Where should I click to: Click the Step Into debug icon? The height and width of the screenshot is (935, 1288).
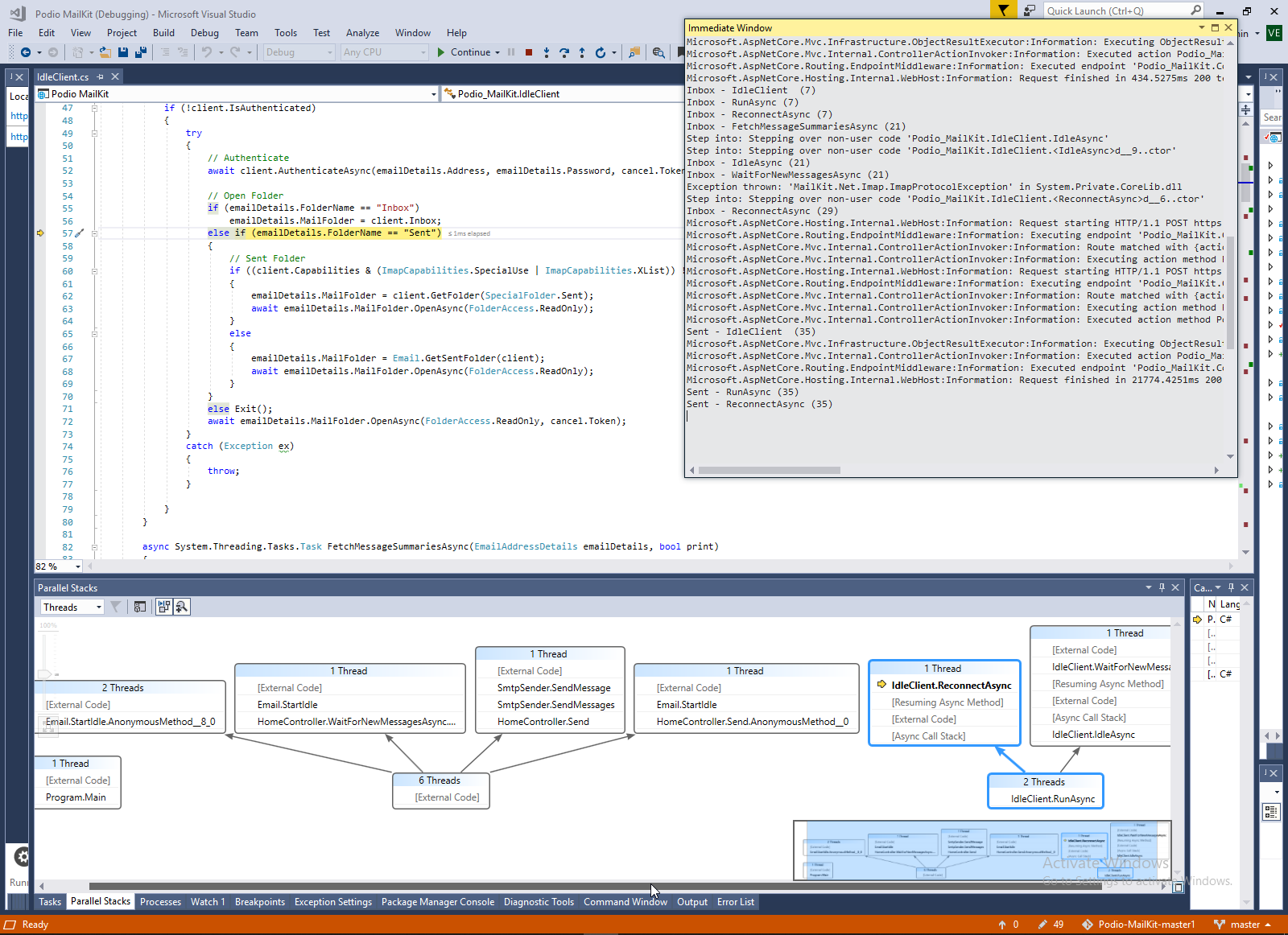click(547, 52)
